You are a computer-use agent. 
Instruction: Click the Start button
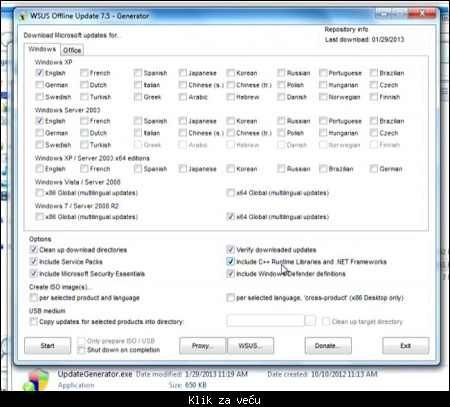pyautogui.click(x=48, y=346)
